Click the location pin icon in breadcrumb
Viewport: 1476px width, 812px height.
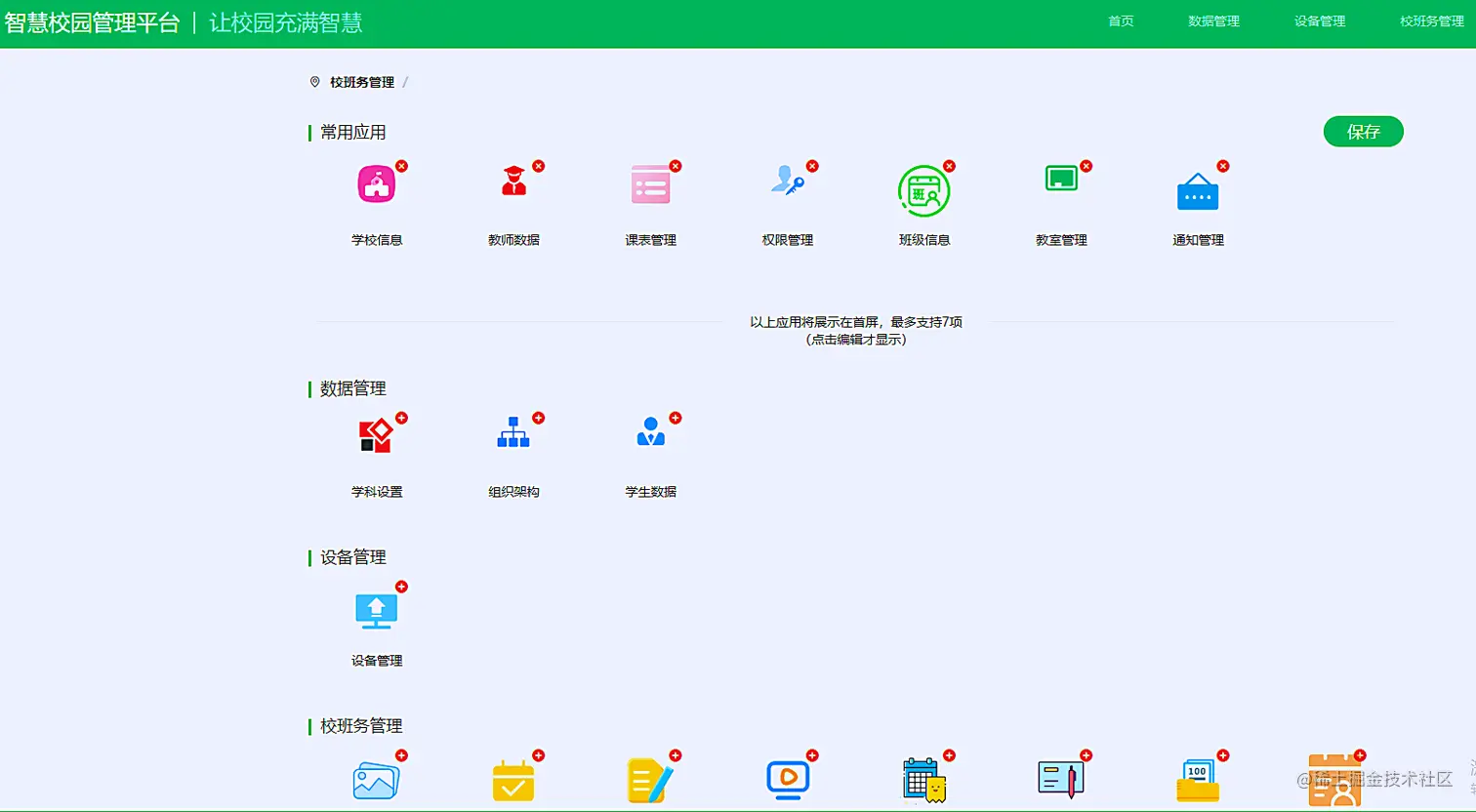314,82
